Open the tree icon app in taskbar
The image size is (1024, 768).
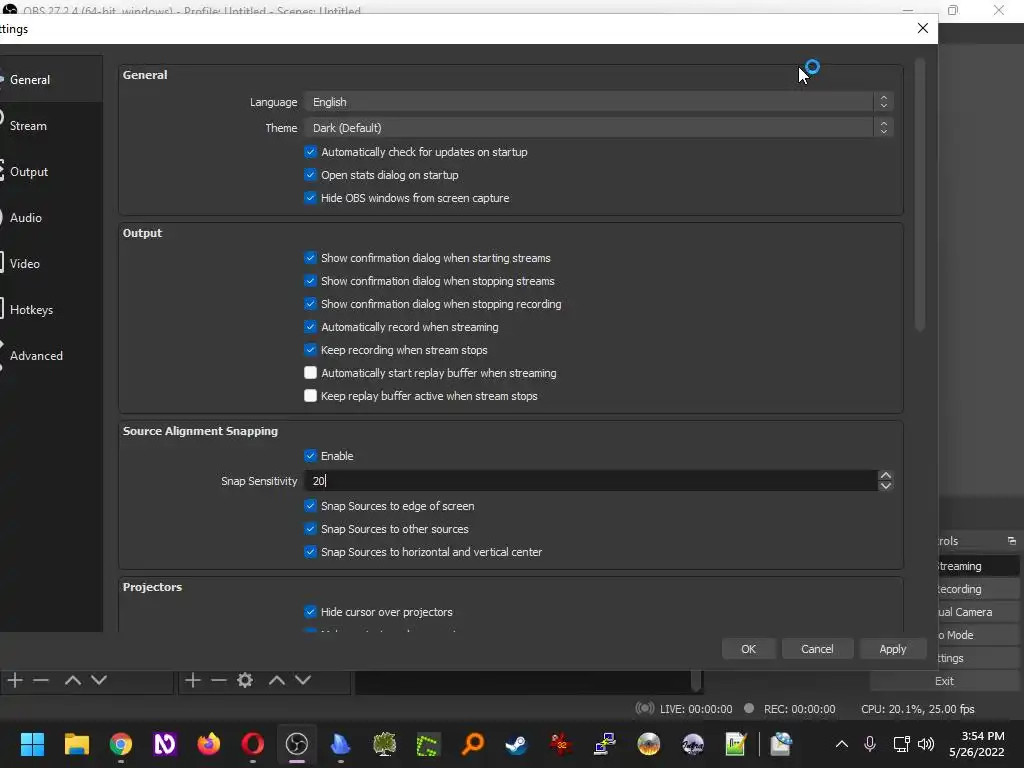385,744
